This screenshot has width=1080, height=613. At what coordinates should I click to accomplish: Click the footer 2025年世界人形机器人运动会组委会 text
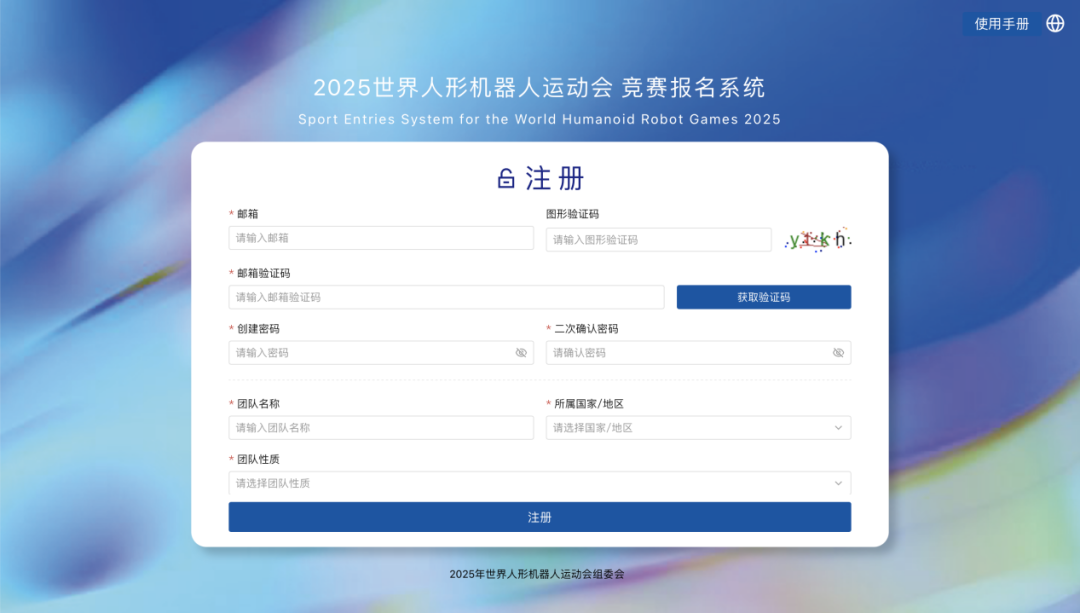click(x=537, y=574)
